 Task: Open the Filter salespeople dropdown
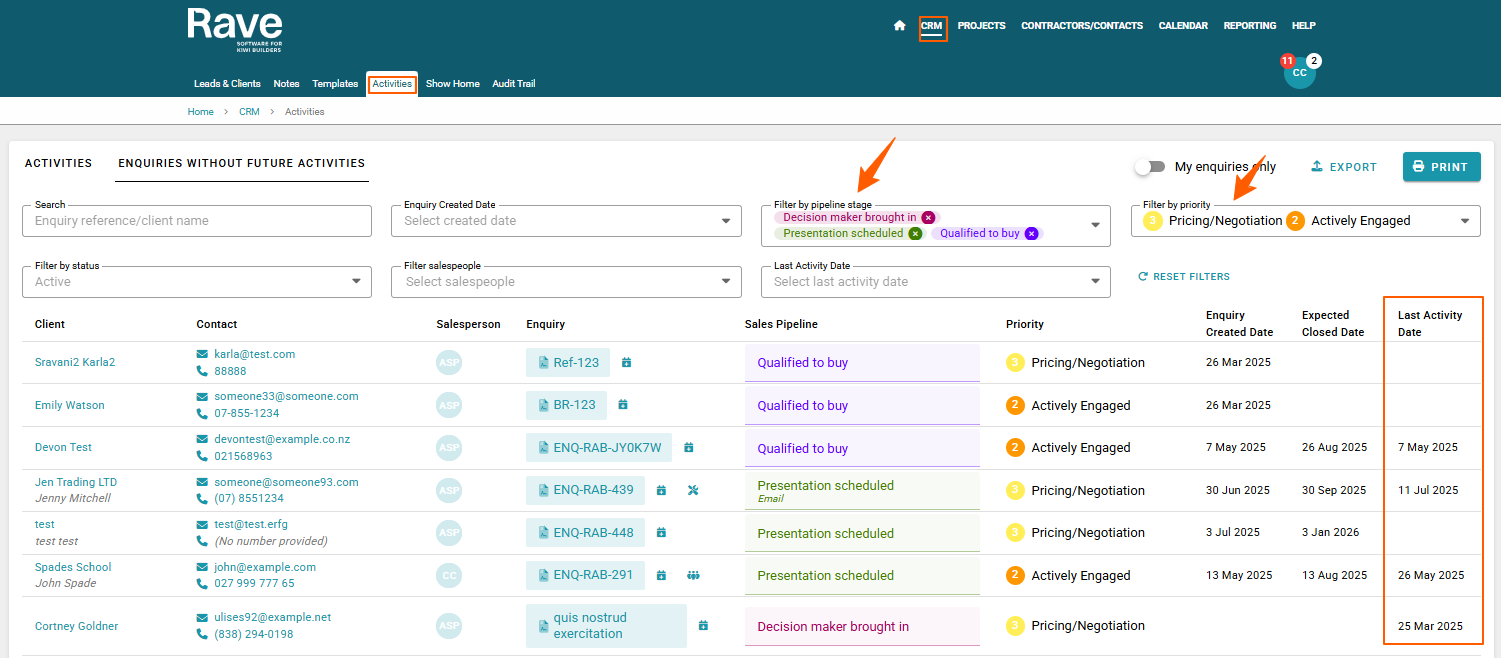[566, 282]
